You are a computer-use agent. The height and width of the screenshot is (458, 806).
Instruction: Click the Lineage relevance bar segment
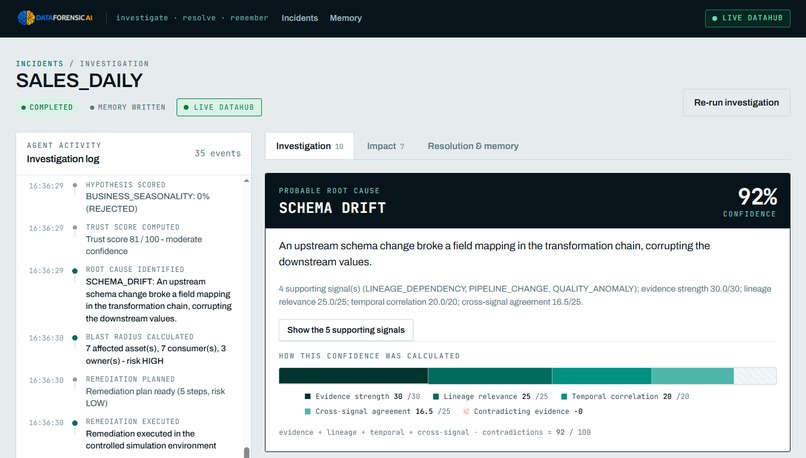pos(490,376)
